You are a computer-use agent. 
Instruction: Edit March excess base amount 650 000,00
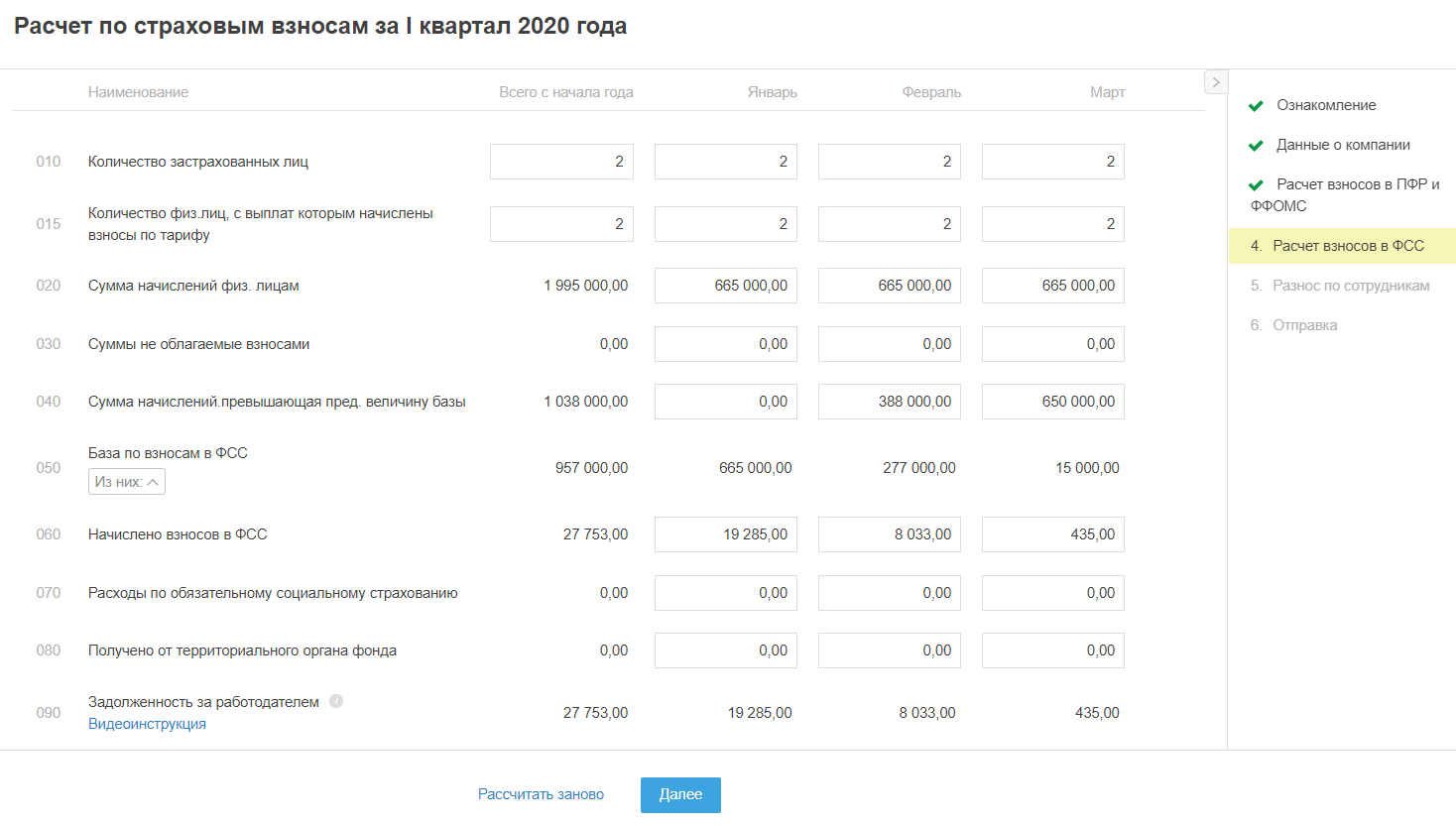coord(1053,402)
